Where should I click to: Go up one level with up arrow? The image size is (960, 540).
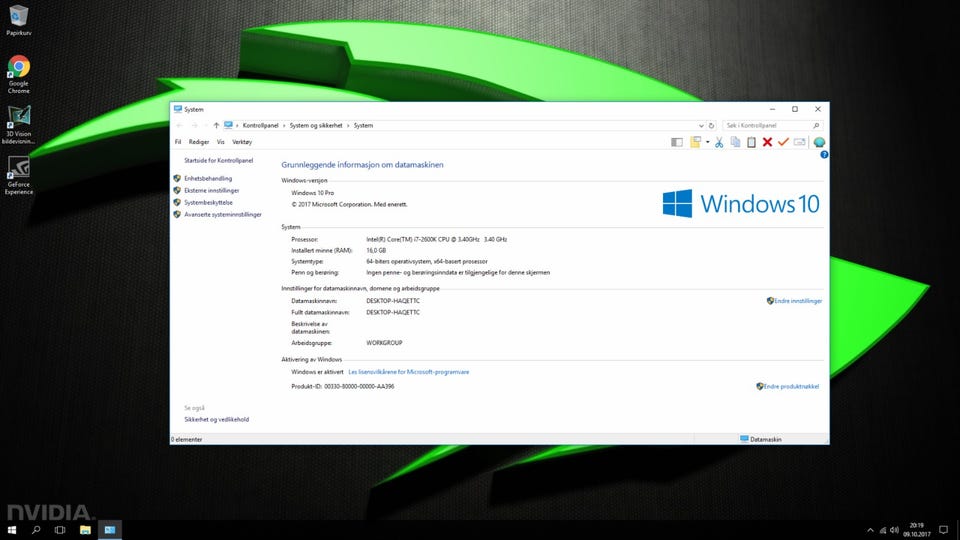[216, 126]
